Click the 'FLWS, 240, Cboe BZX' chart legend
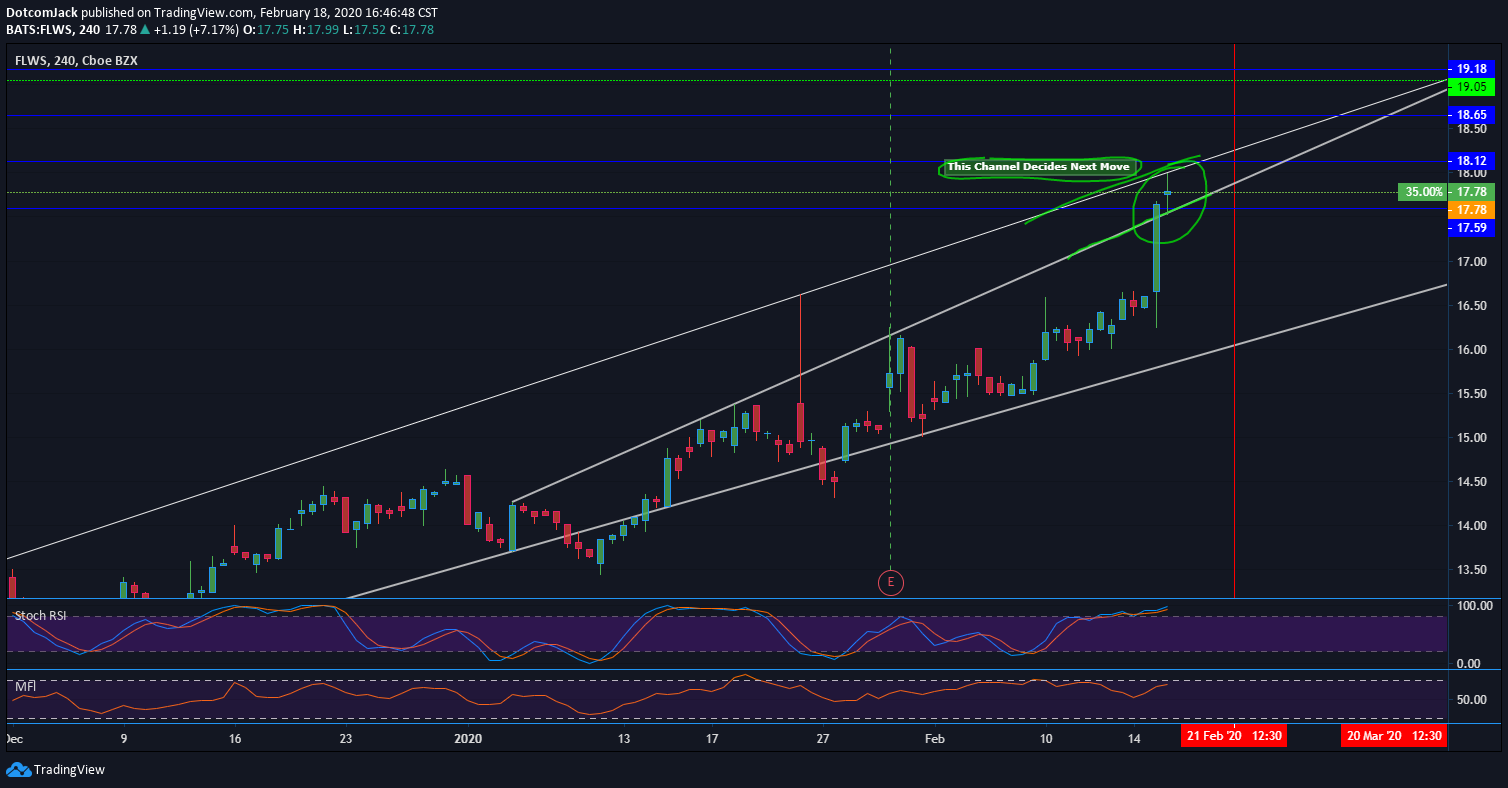 (76, 60)
